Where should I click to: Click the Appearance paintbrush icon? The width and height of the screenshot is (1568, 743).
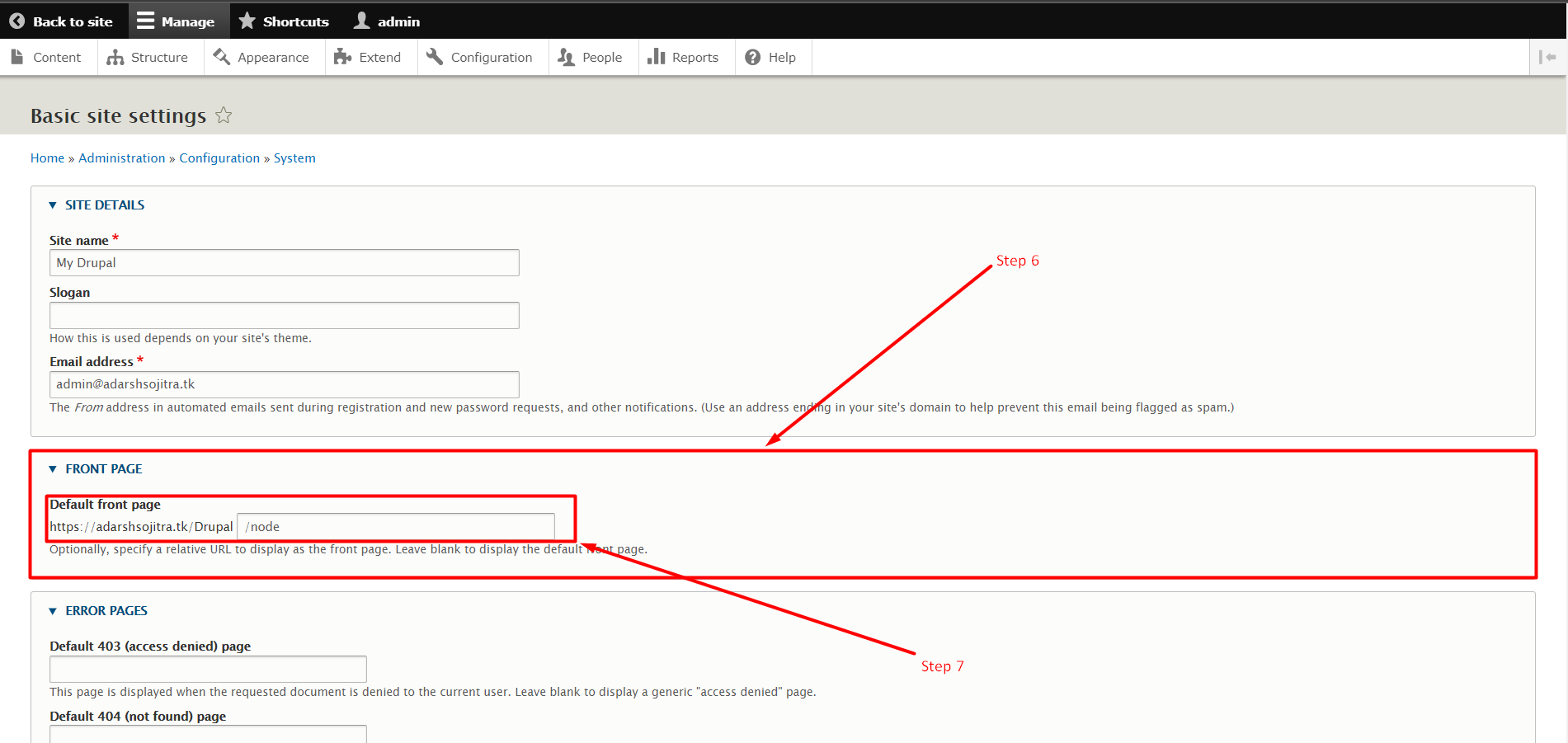pyautogui.click(x=221, y=57)
